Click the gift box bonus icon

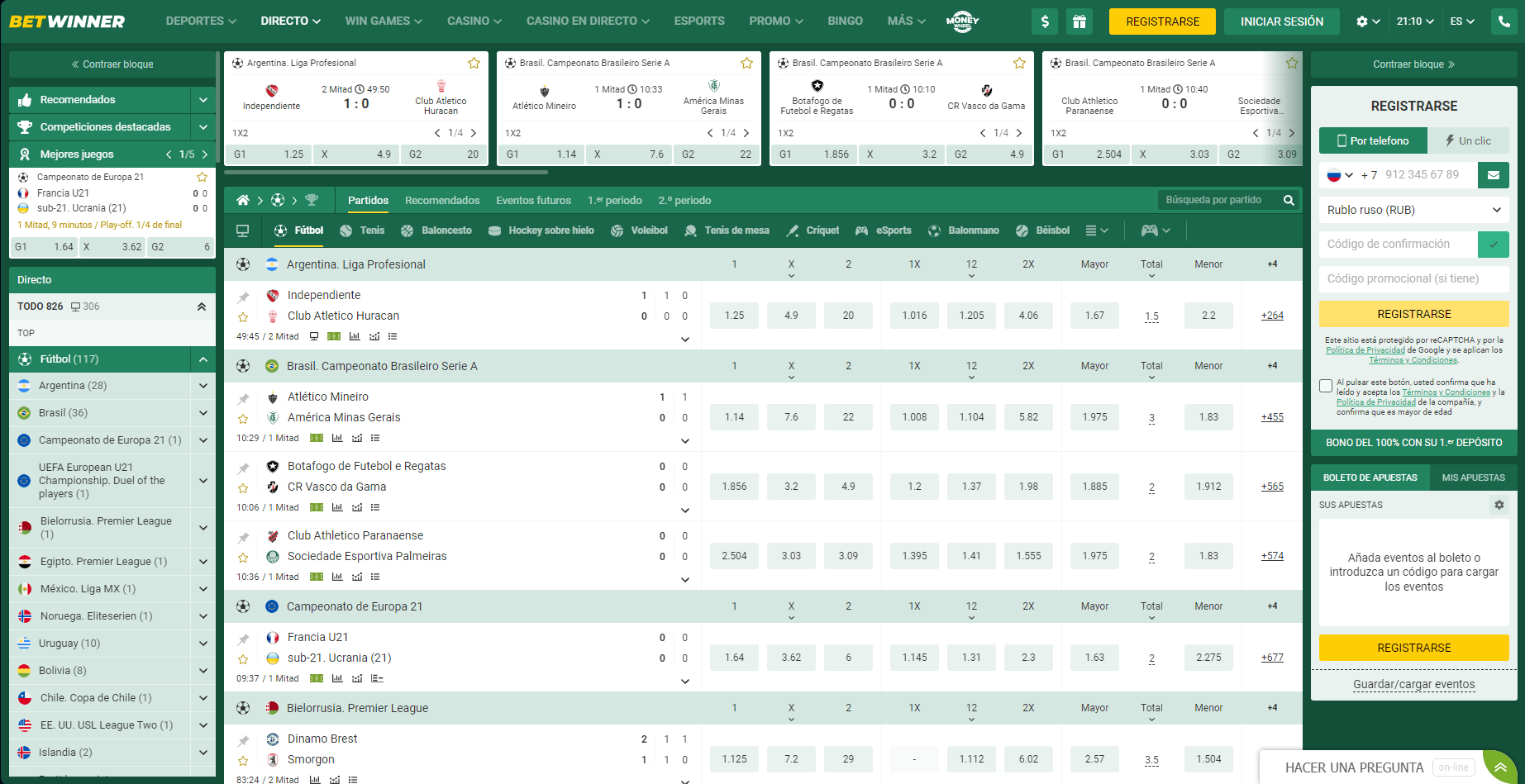(x=1079, y=21)
